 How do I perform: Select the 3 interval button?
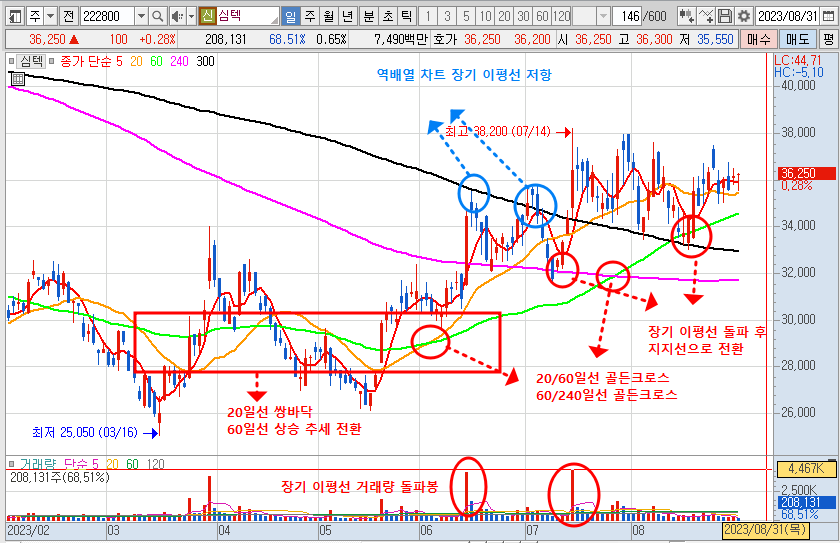[447, 17]
